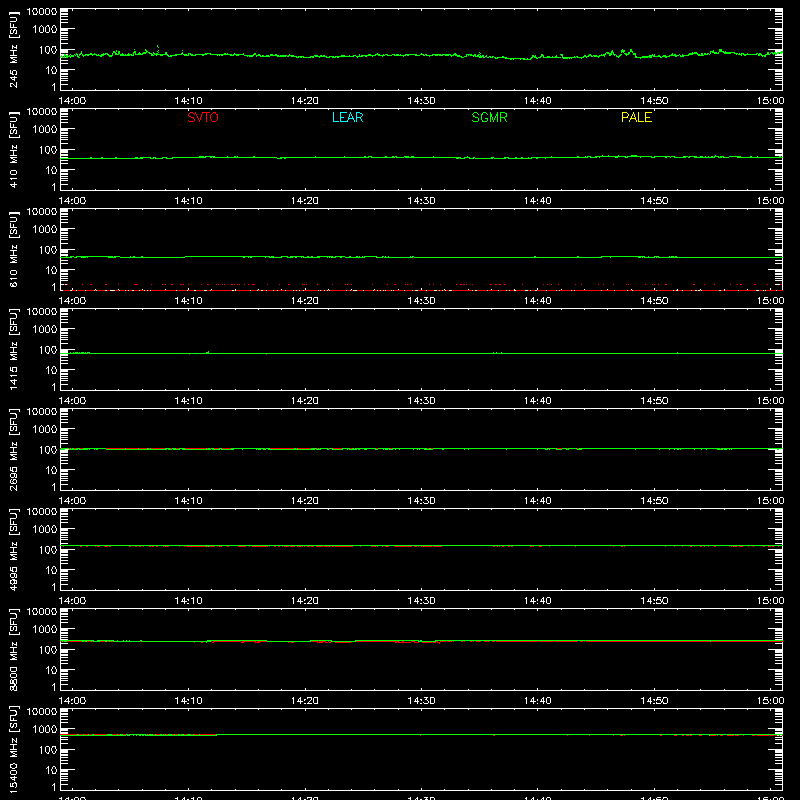Click 14:20 label under the 2695 MHz plot
The image size is (800, 800).
(305, 501)
